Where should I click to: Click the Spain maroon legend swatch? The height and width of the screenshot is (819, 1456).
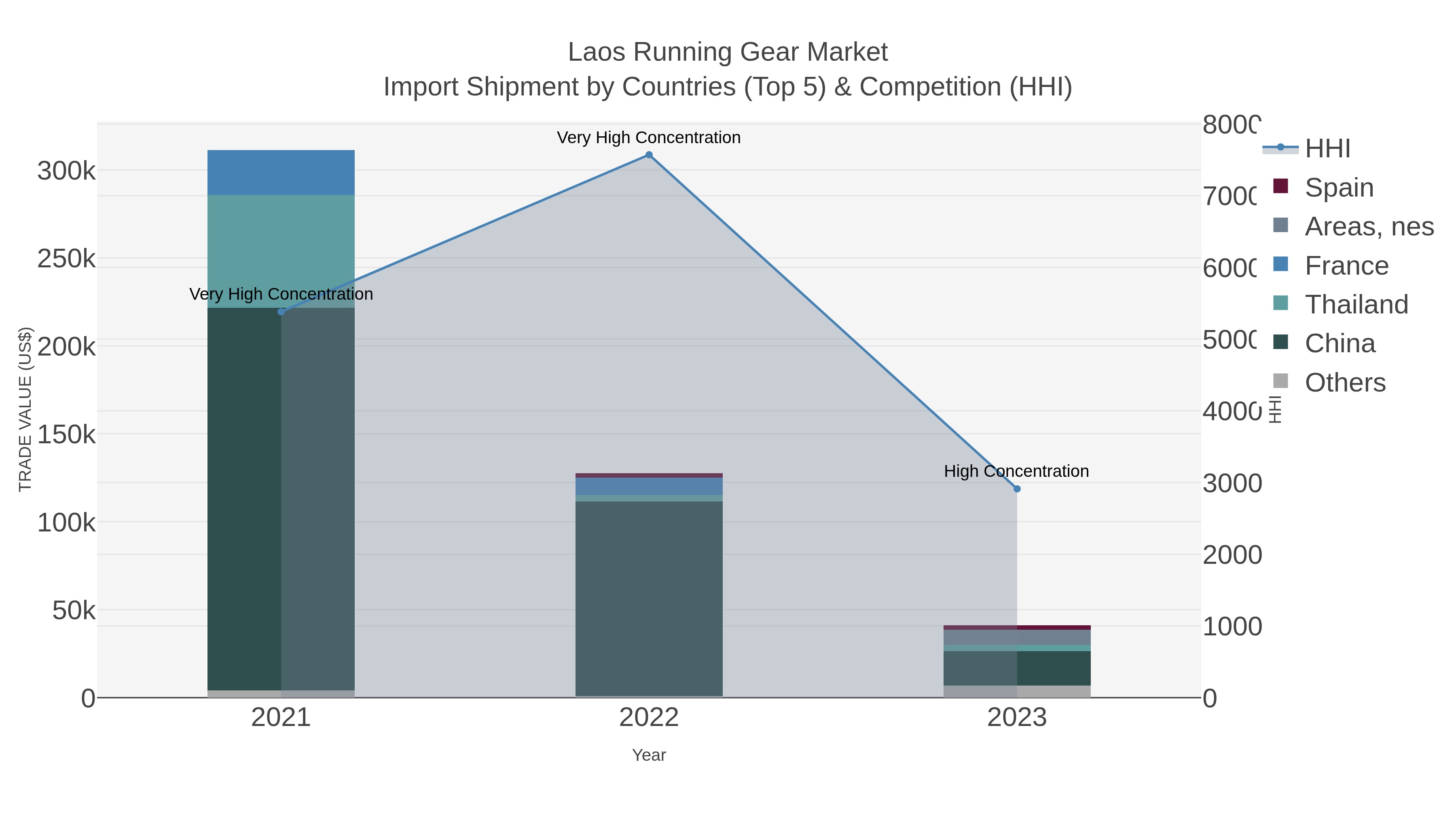[1280, 186]
